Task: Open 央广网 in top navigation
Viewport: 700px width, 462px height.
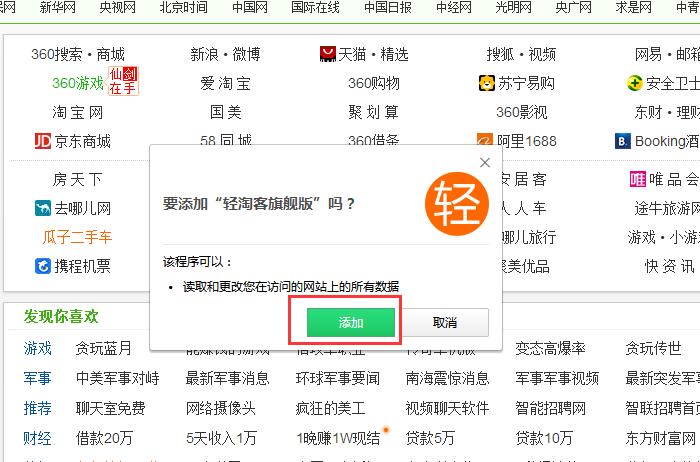Action: 574,7
